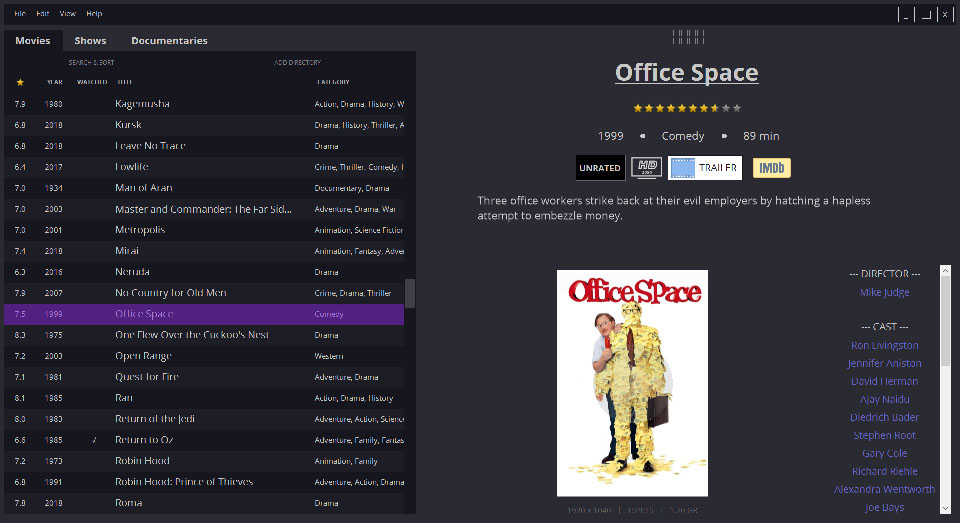This screenshot has width=960, height=523.
Task: Select Master and Commander row
Action: coord(204,209)
